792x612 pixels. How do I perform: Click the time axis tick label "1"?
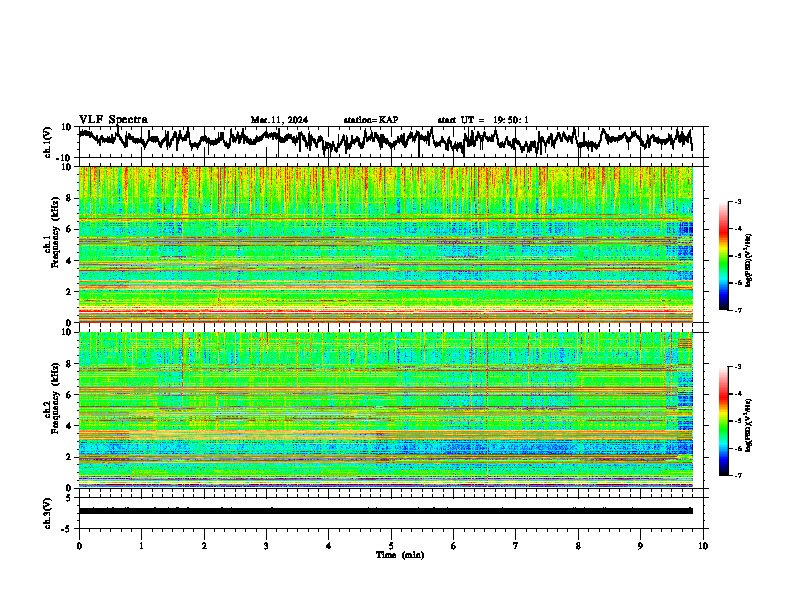tap(141, 546)
